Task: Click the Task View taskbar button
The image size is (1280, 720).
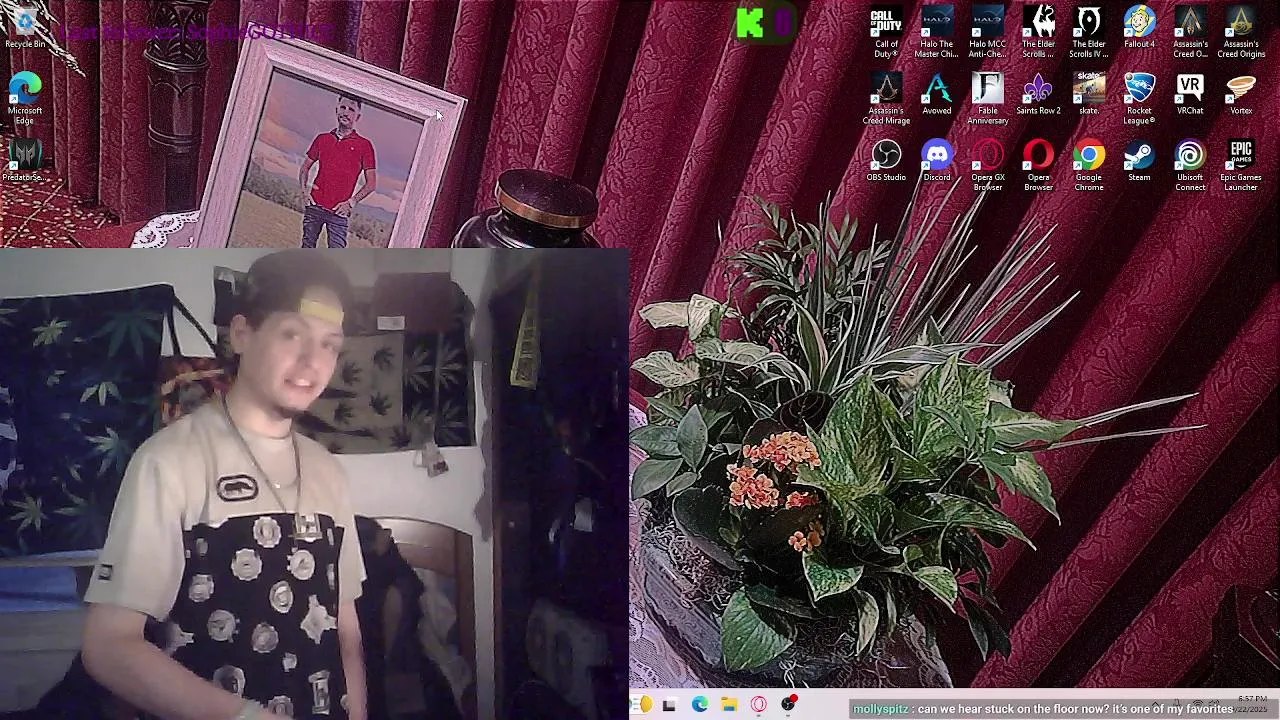Action: (669, 706)
